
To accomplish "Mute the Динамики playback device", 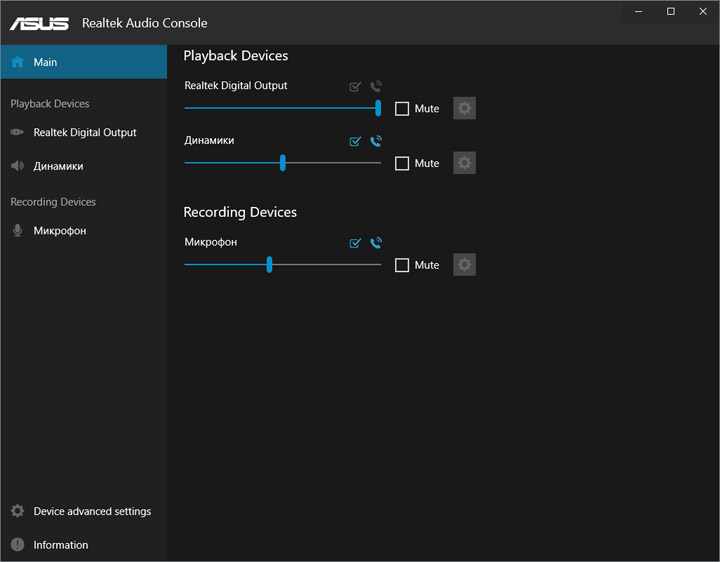I will 402,164.
